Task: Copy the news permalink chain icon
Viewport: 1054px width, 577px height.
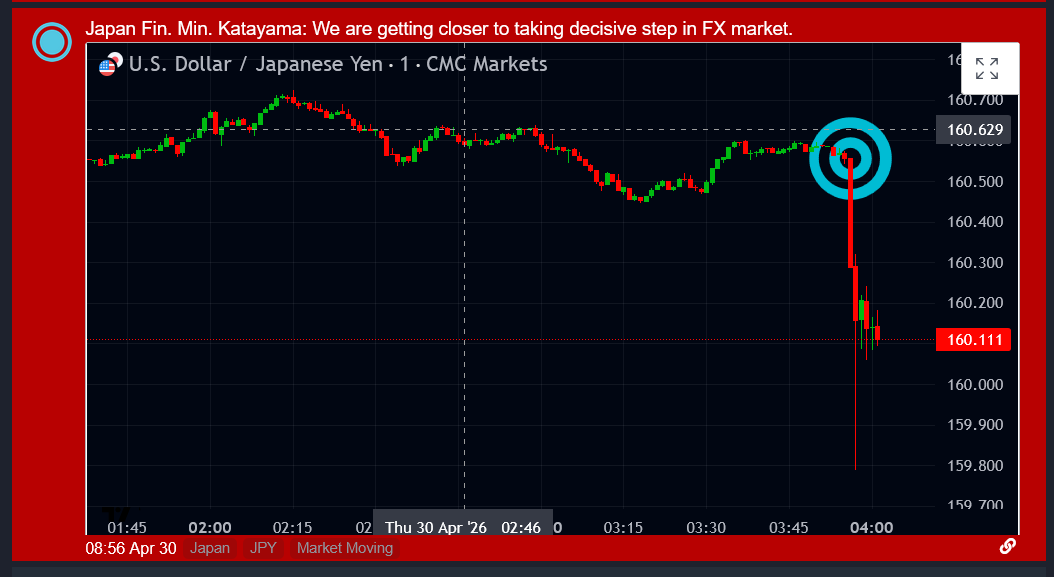Action: pos(1008,546)
